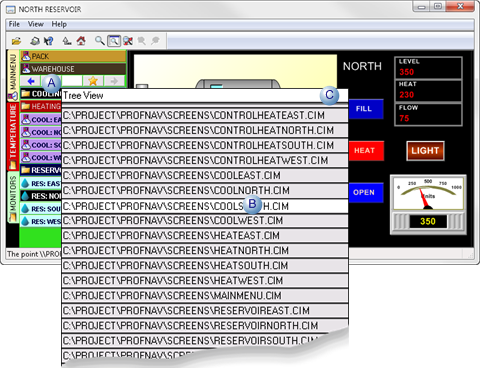Select the WAREHOUSE navigation item
This screenshot has height=368, width=480.
[73, 69]
